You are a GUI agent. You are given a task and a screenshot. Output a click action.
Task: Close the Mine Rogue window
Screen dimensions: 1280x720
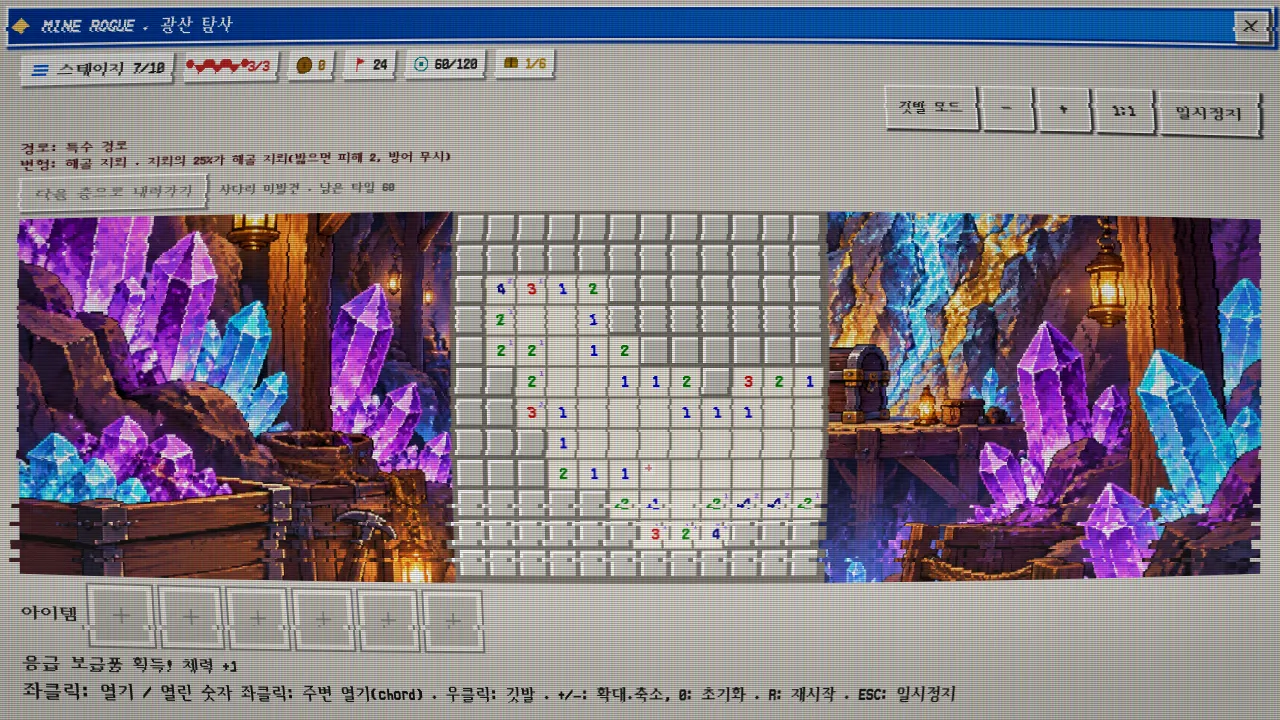coord(1250,26)
